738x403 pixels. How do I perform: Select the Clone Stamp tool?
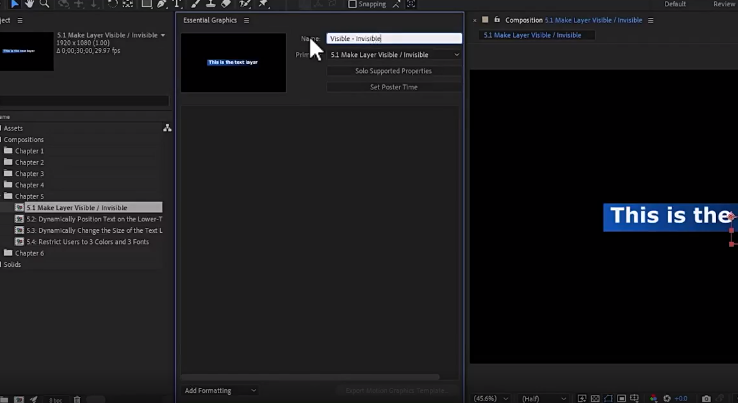[x=211, y=4]
